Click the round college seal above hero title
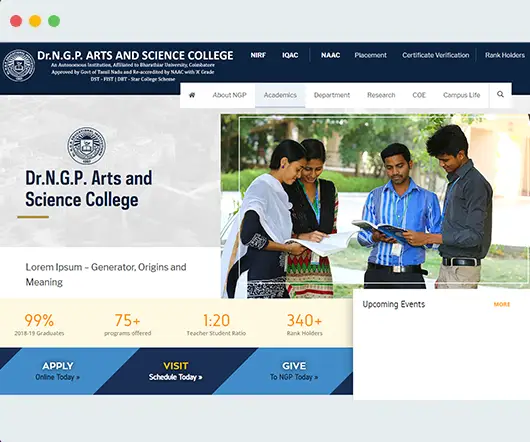 [86, 146]
